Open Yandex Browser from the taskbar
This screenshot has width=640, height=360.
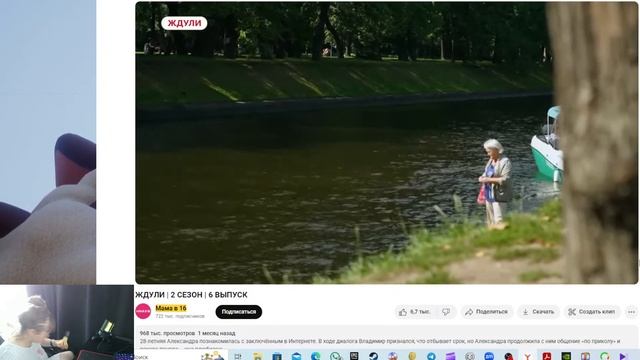527,356
